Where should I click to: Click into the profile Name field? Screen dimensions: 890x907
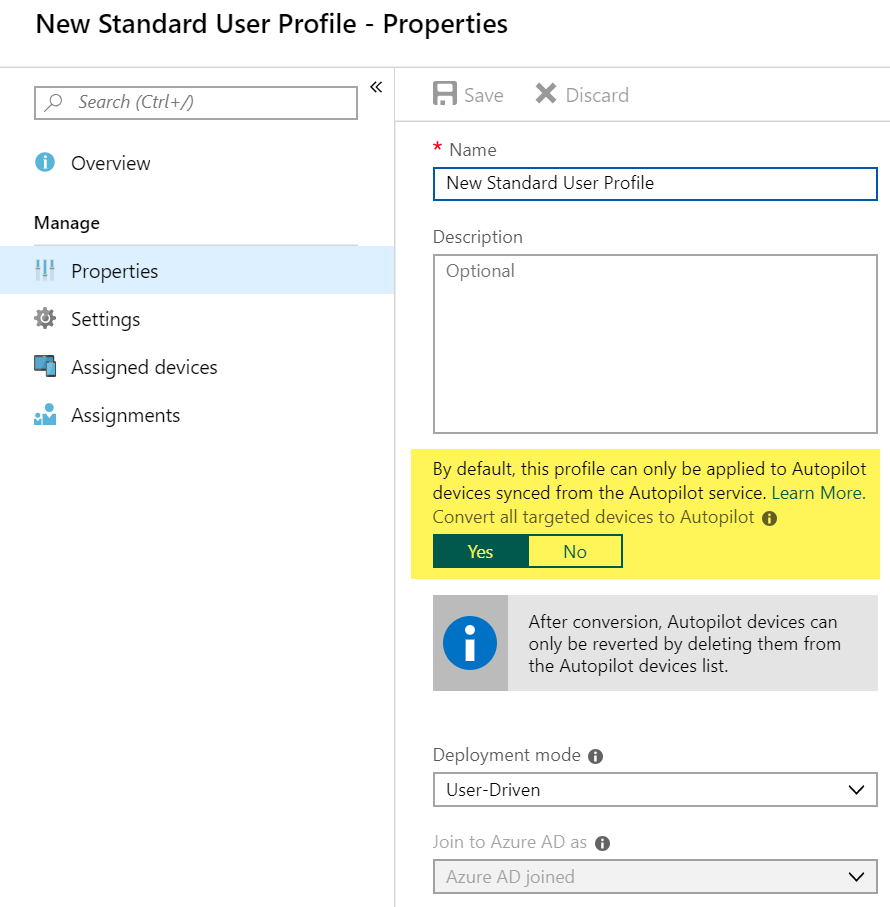click(655, 183)
